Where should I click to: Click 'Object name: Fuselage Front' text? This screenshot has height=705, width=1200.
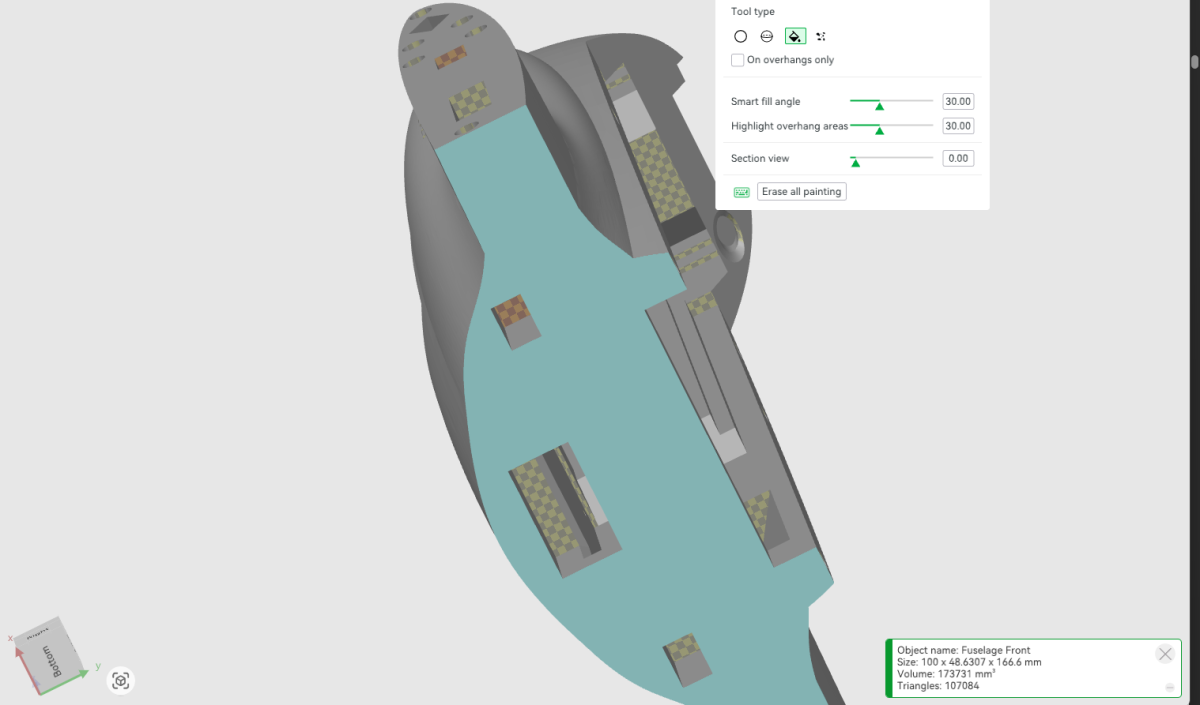[x=963, y=650]
